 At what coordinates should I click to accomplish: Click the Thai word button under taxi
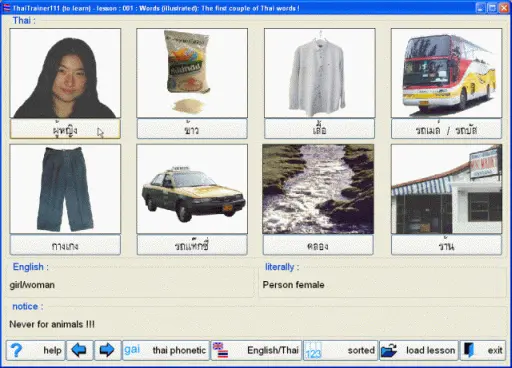point(192,245)
